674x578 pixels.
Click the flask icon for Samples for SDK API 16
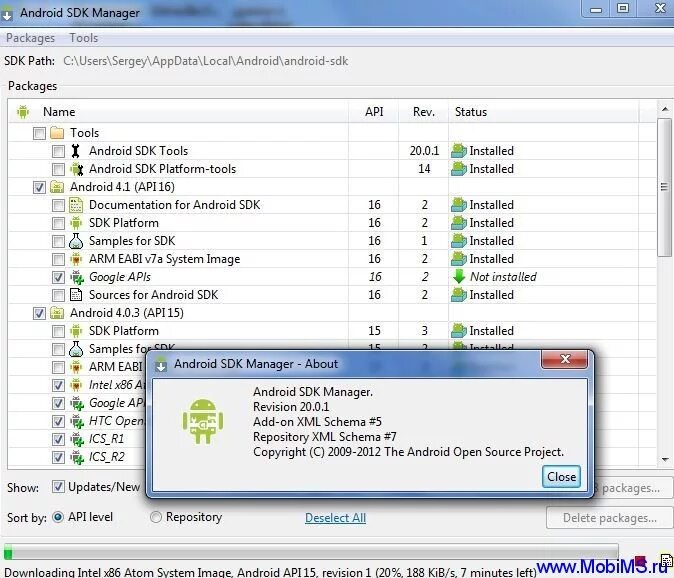[x=76, y=241]
